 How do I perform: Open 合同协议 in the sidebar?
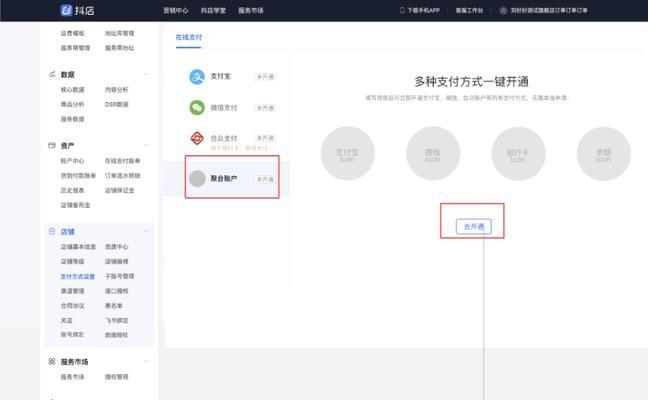pyautogui.click(x=72, y=306)
